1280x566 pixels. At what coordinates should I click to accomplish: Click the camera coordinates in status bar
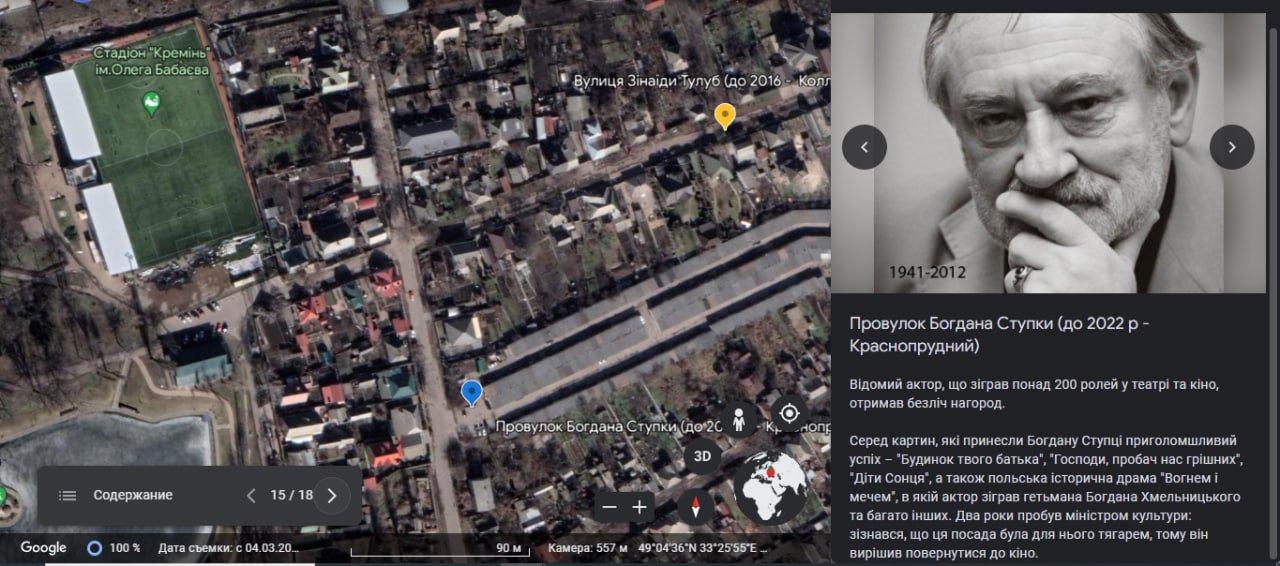pyautogui.click(x=703, y=548)
